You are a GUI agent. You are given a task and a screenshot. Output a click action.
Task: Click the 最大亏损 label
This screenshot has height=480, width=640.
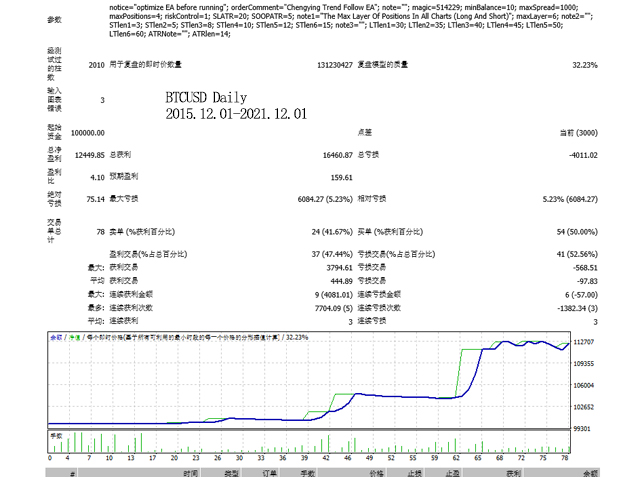(x=124, y=199)
